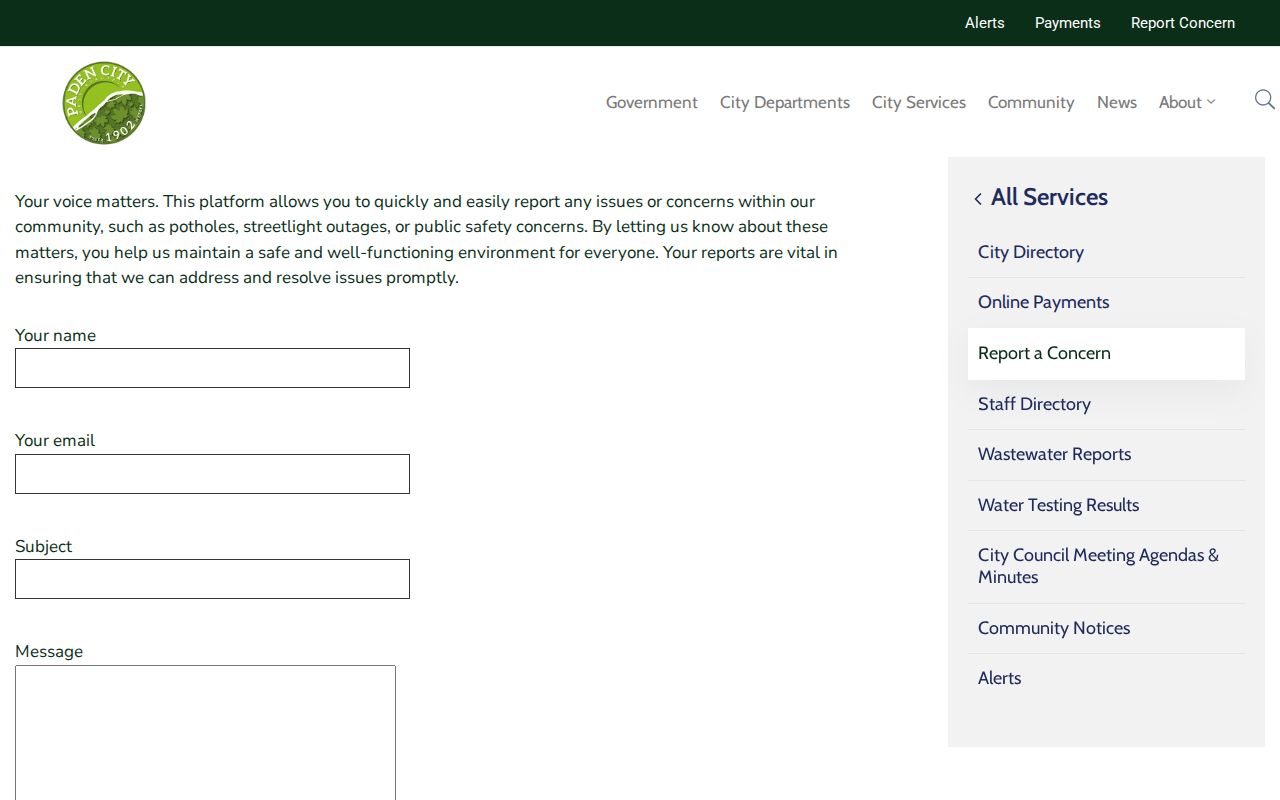Focus the Subject input field

coord(212,579)
